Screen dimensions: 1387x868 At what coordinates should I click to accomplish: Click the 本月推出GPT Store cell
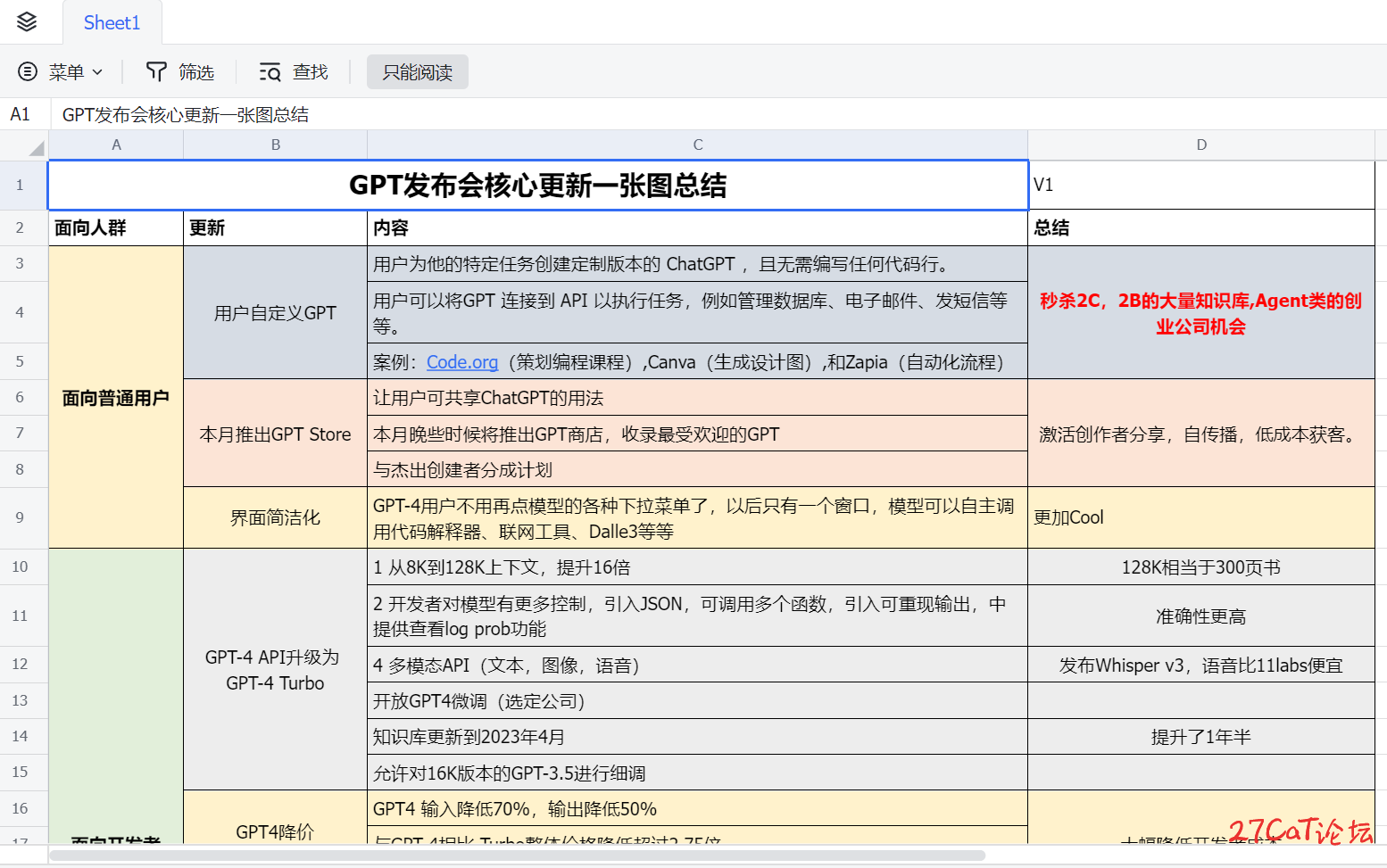coord(276,434)
